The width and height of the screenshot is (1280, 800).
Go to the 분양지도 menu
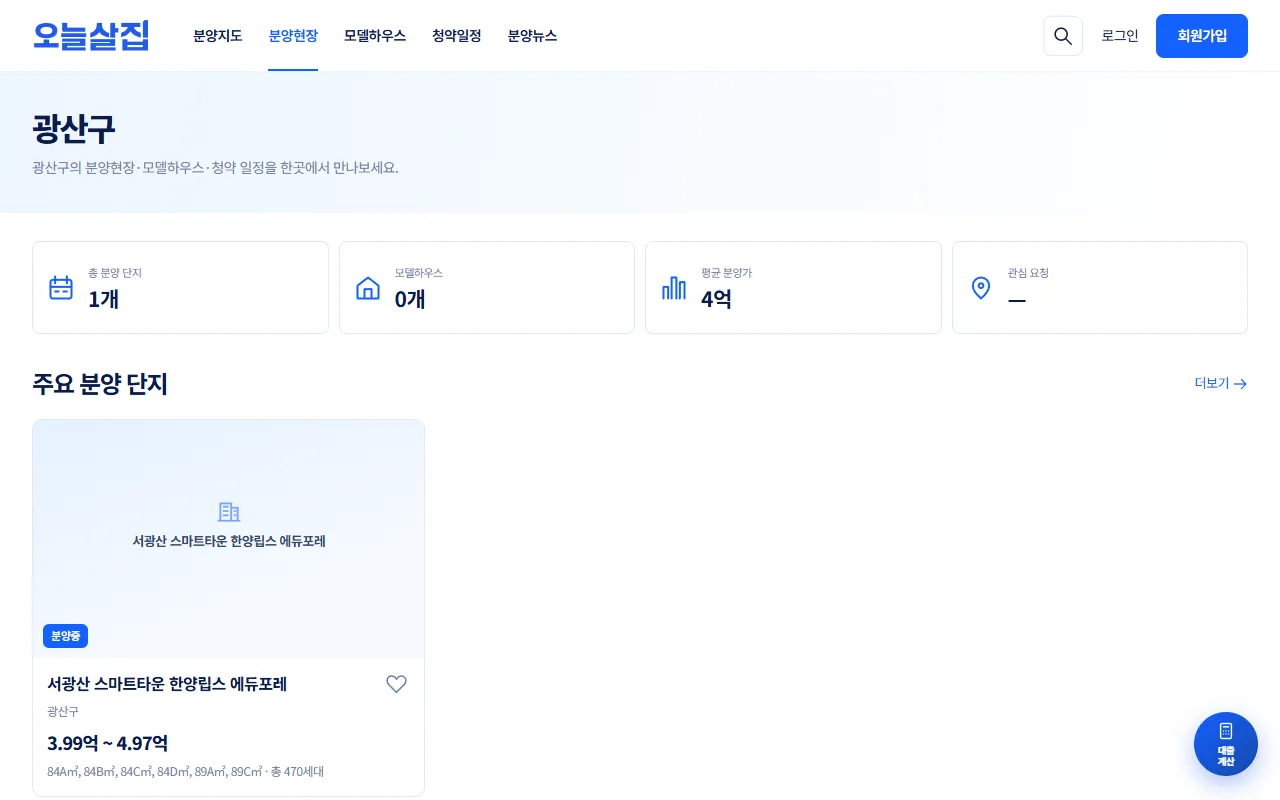[x=218, y=36]
